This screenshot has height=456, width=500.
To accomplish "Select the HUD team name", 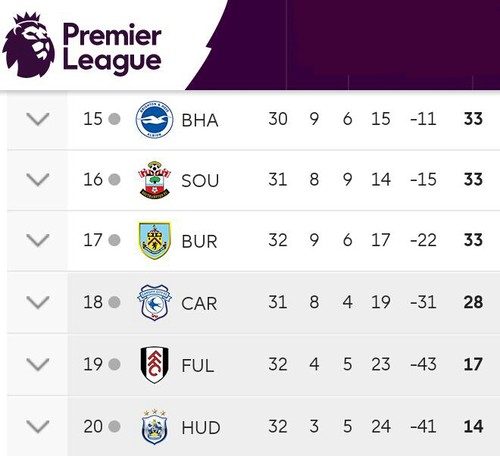I will (201, 428).
